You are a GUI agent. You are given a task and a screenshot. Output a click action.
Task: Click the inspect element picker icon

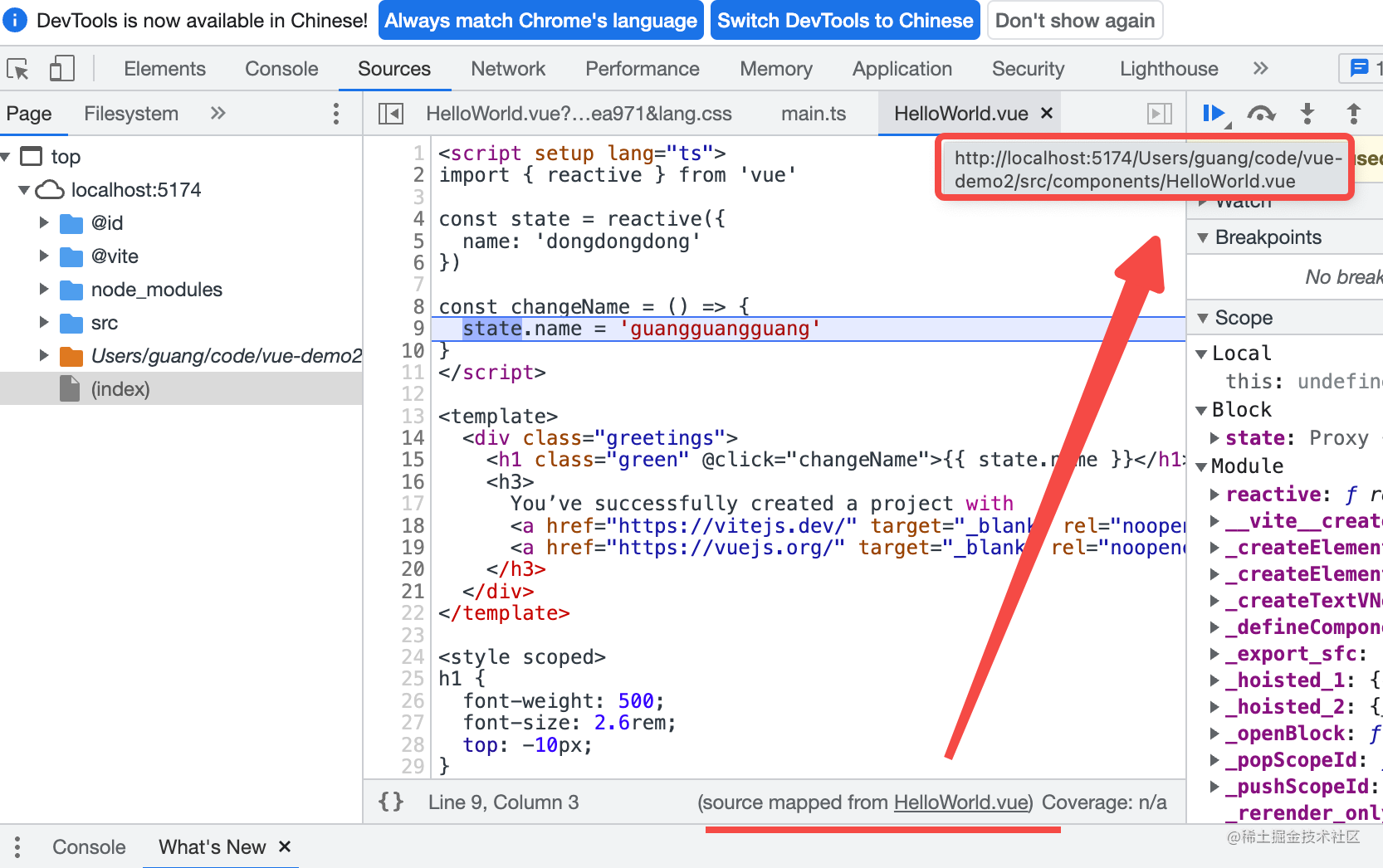17,69
